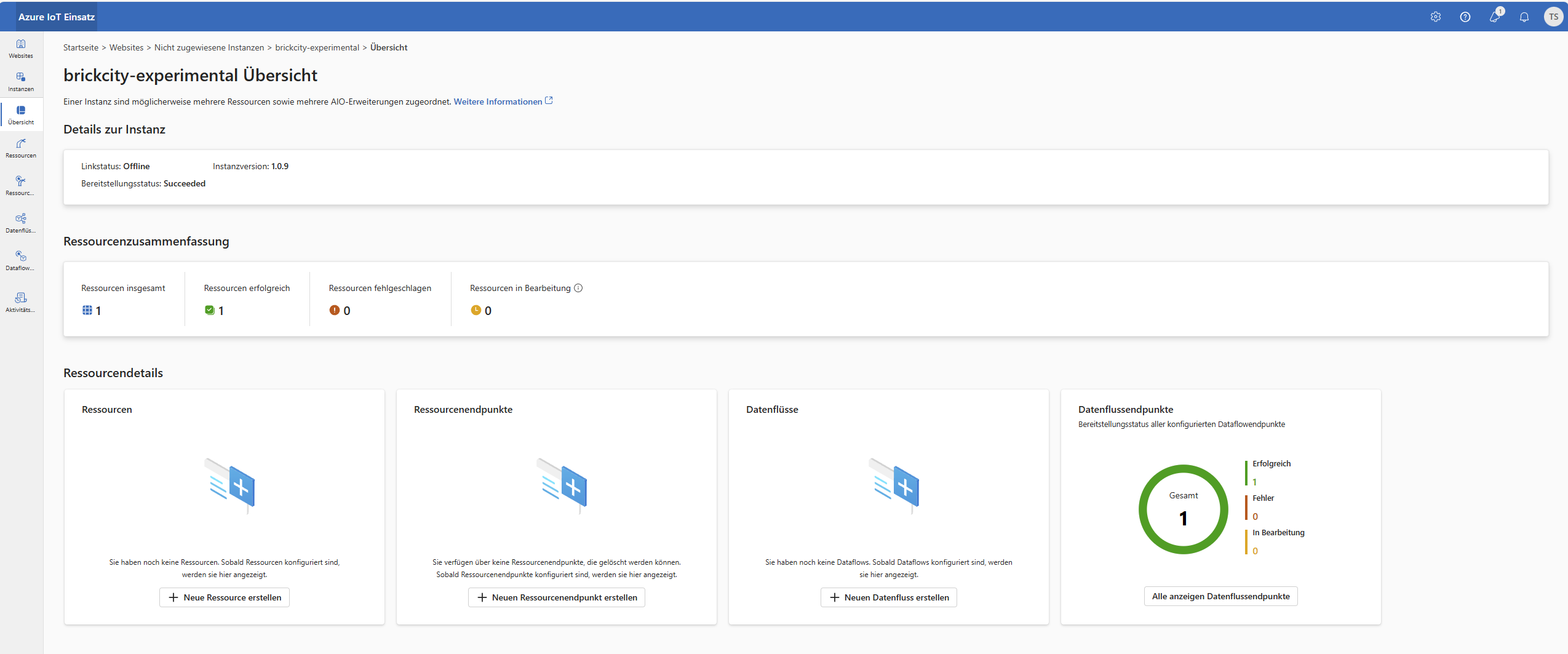Screen dimensions: 1568x654
Task: Open Ressourcenendpunkte icon in the sidebar
Action: pyautogui.click(x=21, y=185)
